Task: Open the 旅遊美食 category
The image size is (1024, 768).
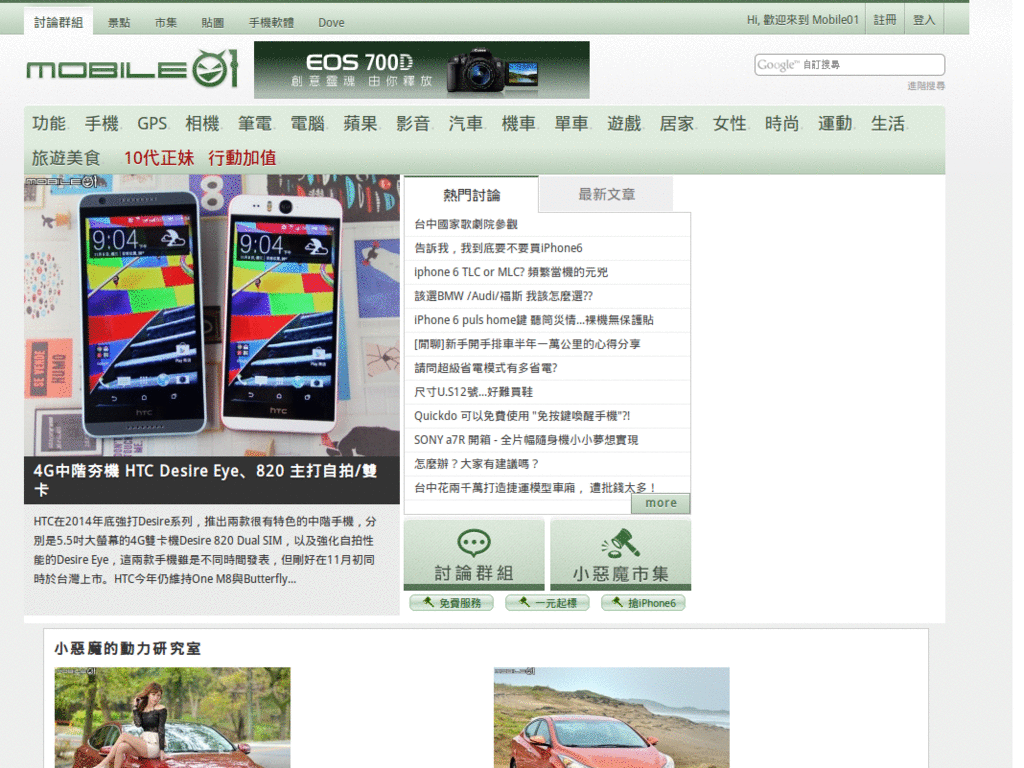Action: click(66, 158)
